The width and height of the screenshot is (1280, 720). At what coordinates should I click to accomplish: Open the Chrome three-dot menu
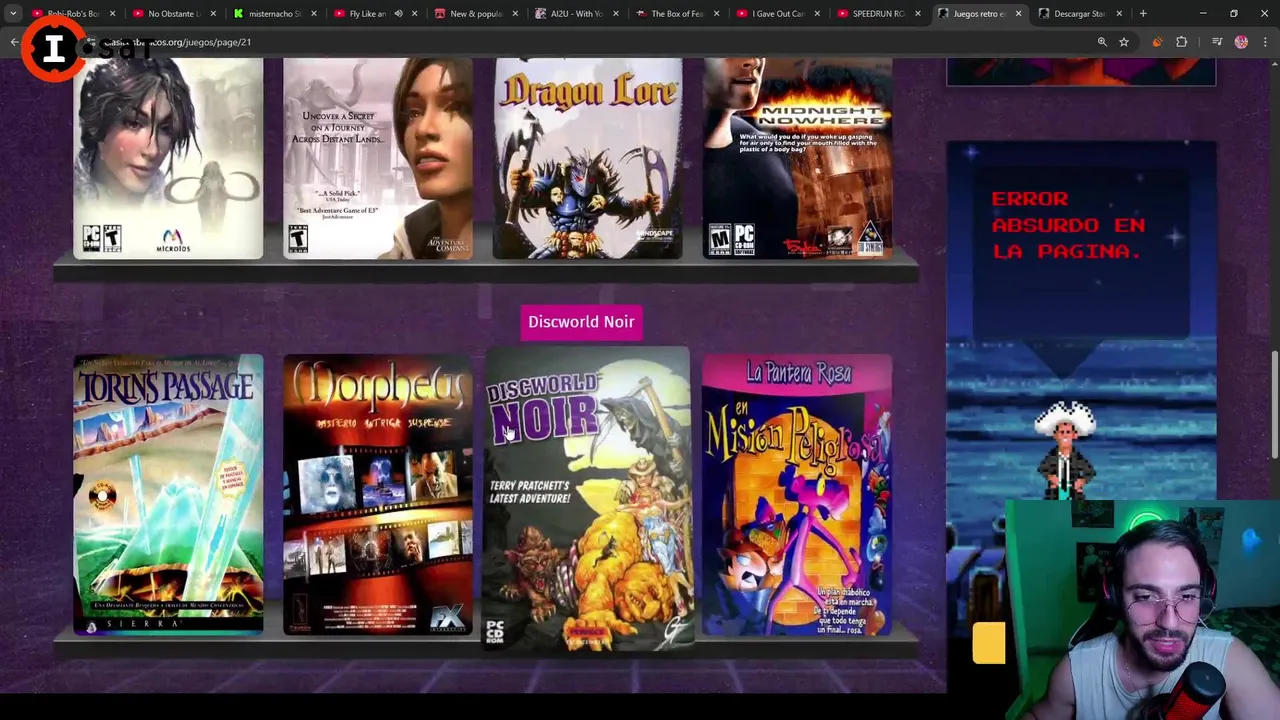click(1265, 42)
